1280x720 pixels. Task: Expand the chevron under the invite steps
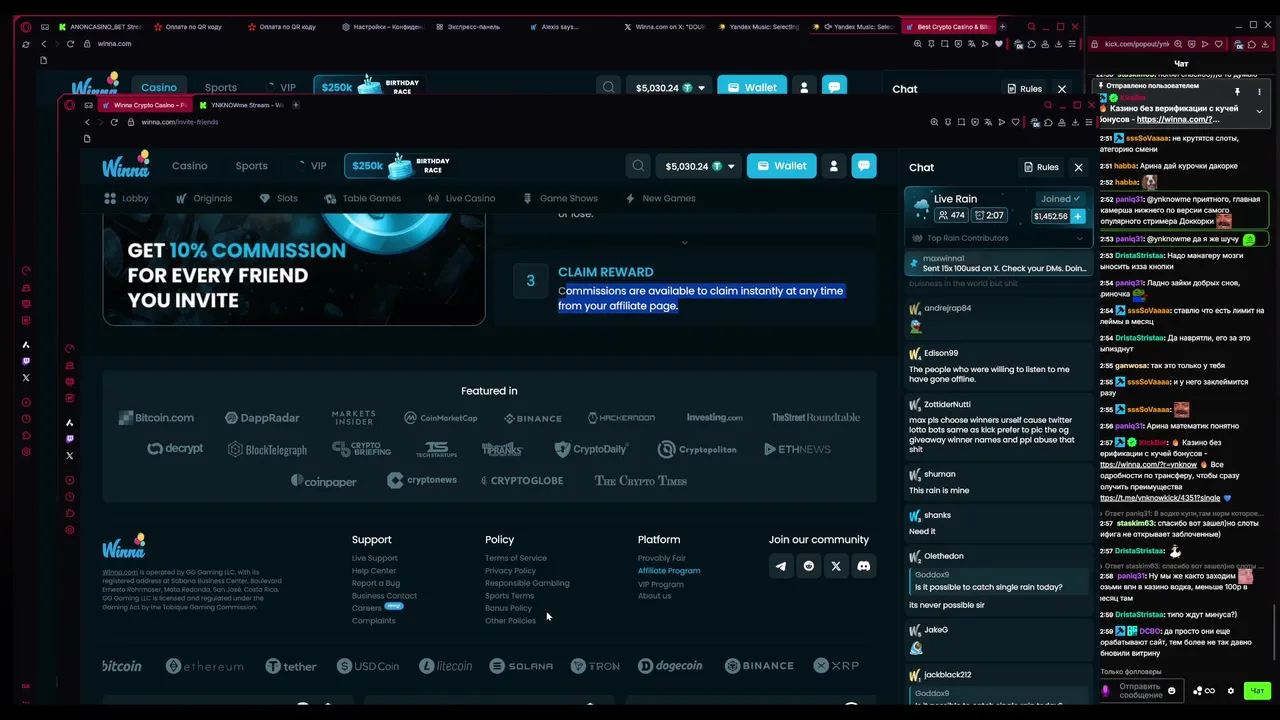point(684,242)
